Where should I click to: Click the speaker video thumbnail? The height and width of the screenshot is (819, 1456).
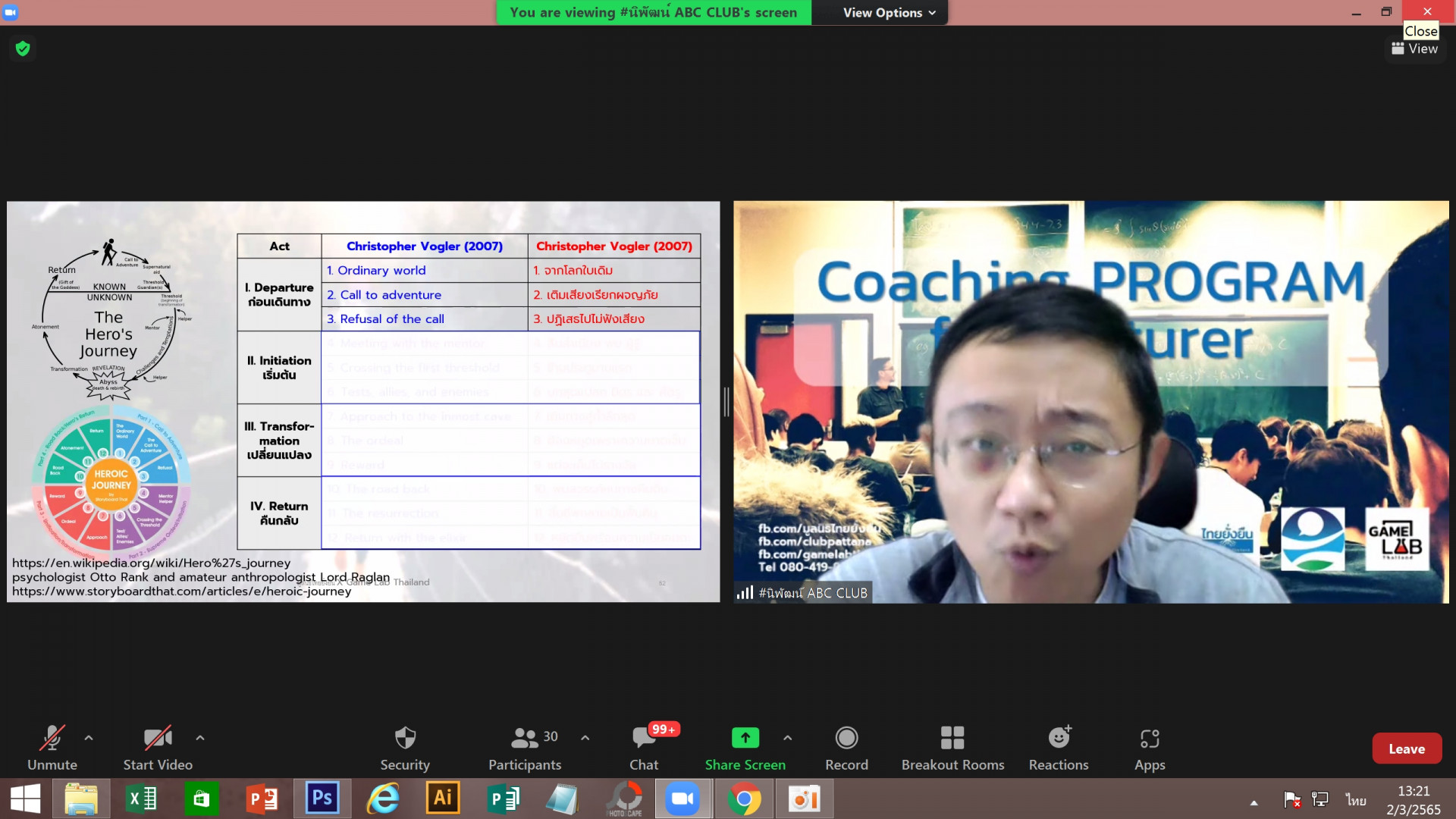tap(1090, 402)
